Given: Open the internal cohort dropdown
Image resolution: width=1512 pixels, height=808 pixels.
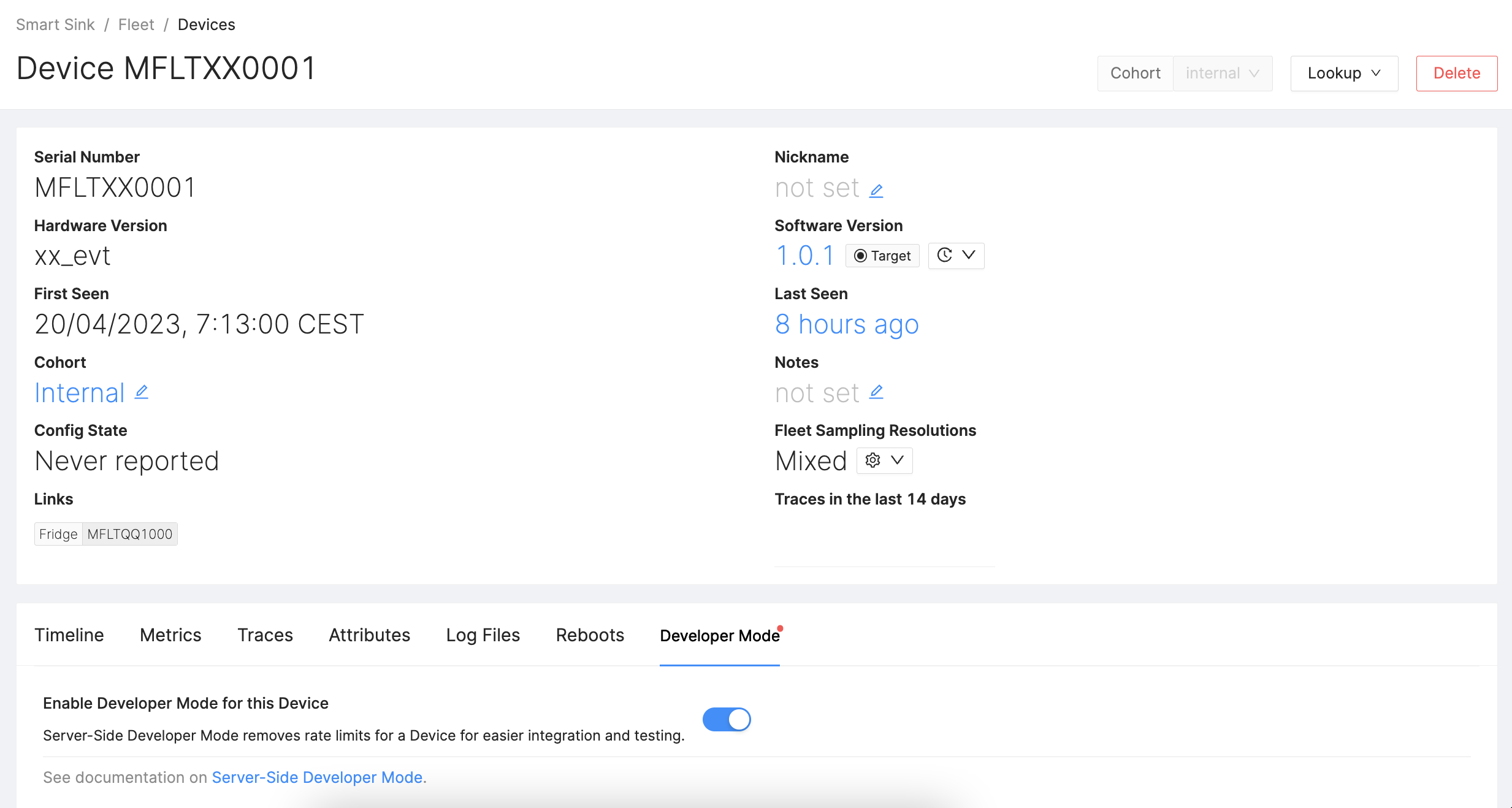Looking at the screenshot, I should tap(1222, 74).
